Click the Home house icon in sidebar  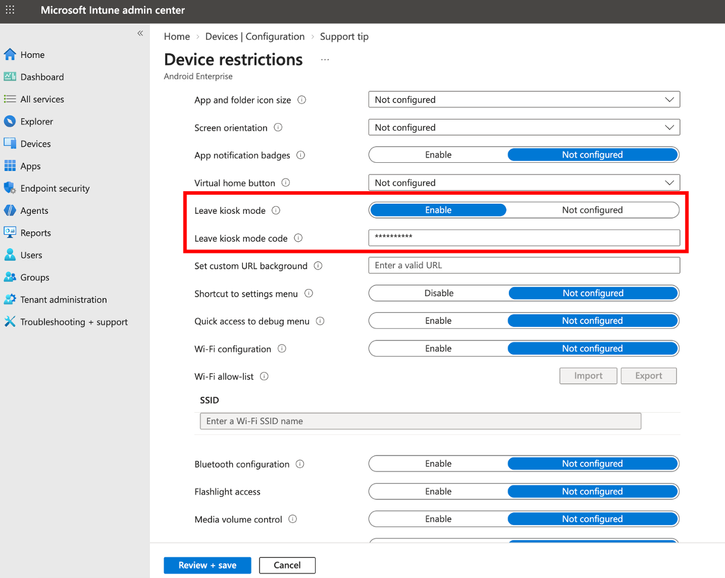(x=10, y=55)
